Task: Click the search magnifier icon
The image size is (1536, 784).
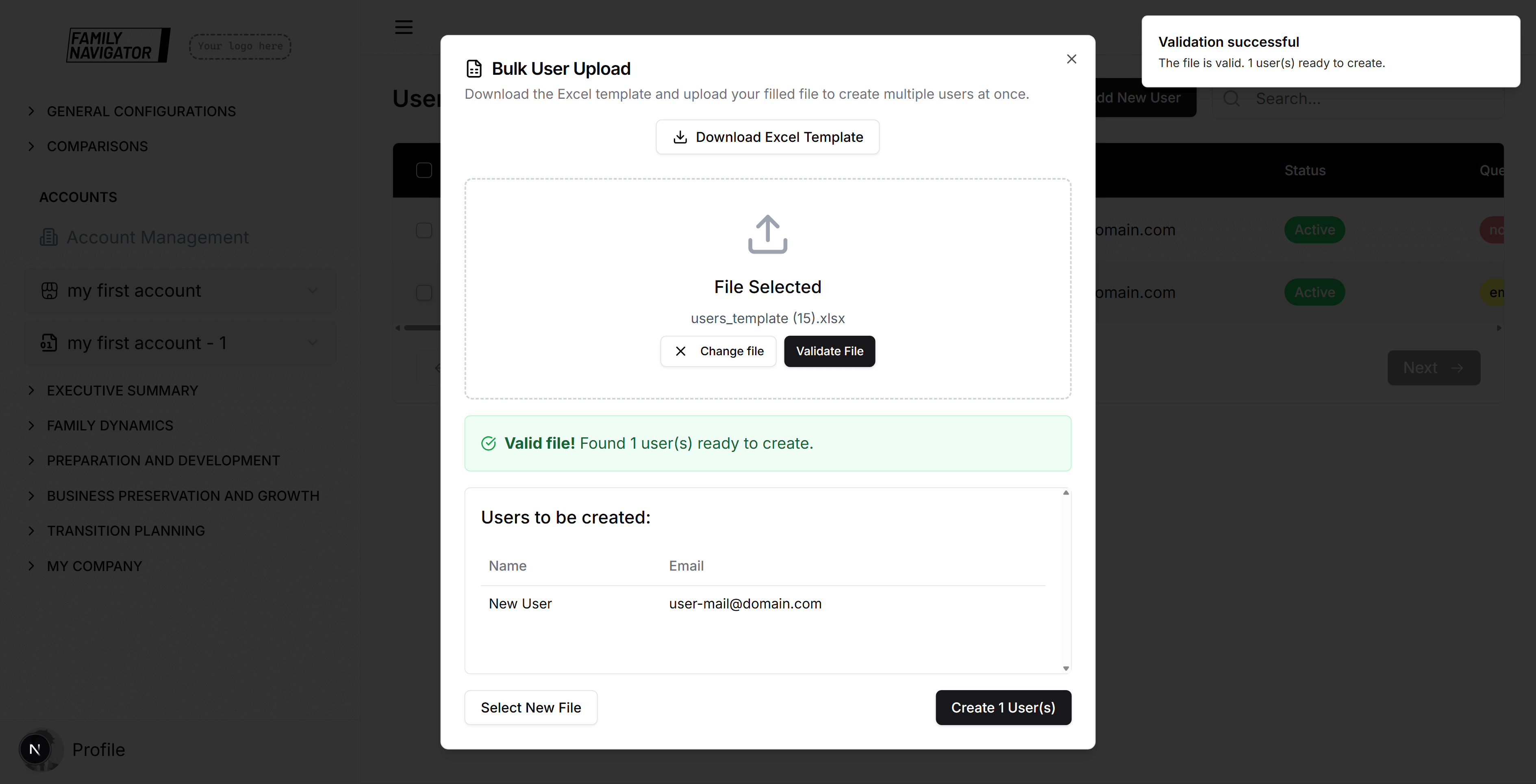Action: point(1231,98)
